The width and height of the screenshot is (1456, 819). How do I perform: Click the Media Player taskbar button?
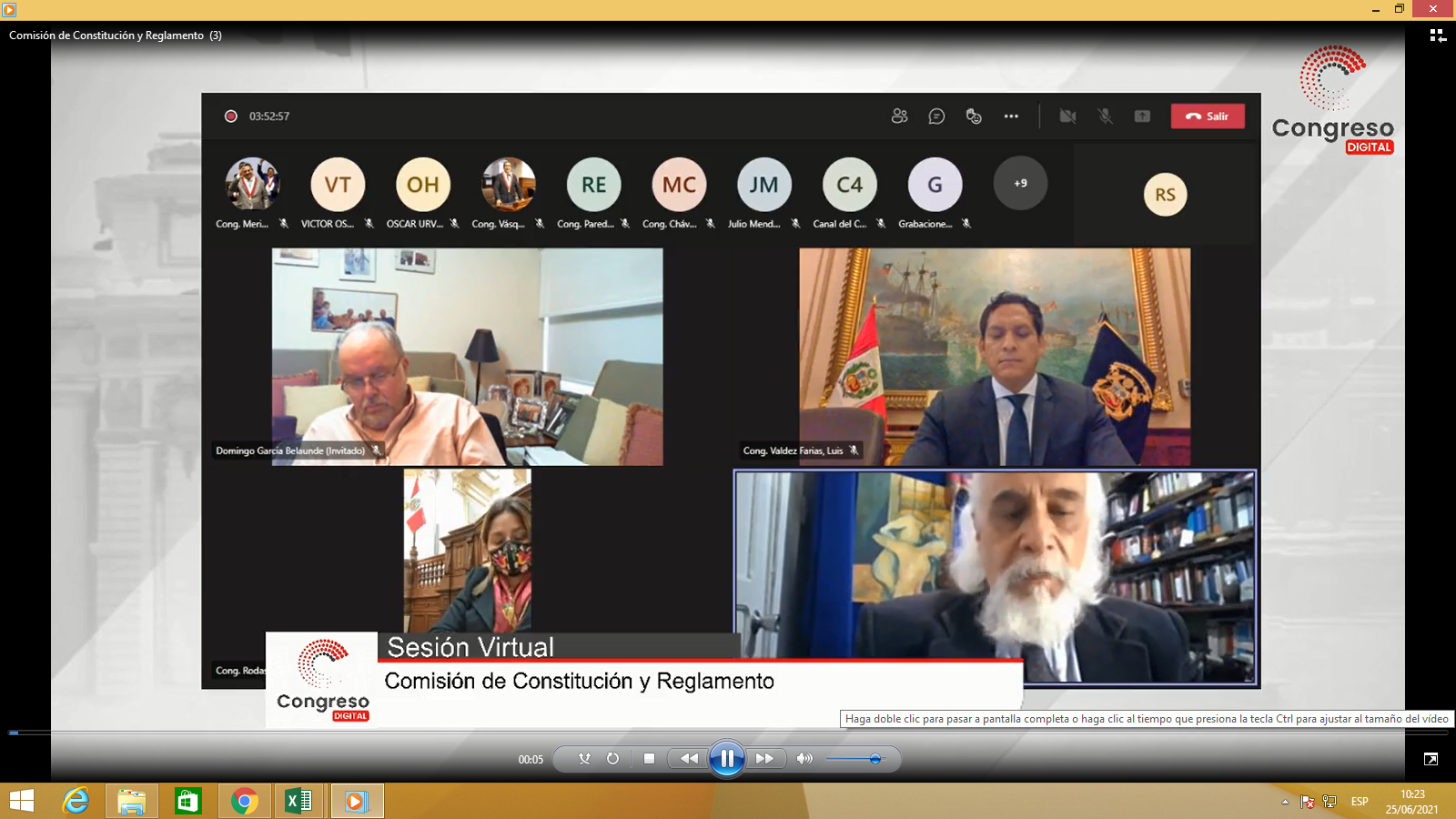tap(357, 801)
